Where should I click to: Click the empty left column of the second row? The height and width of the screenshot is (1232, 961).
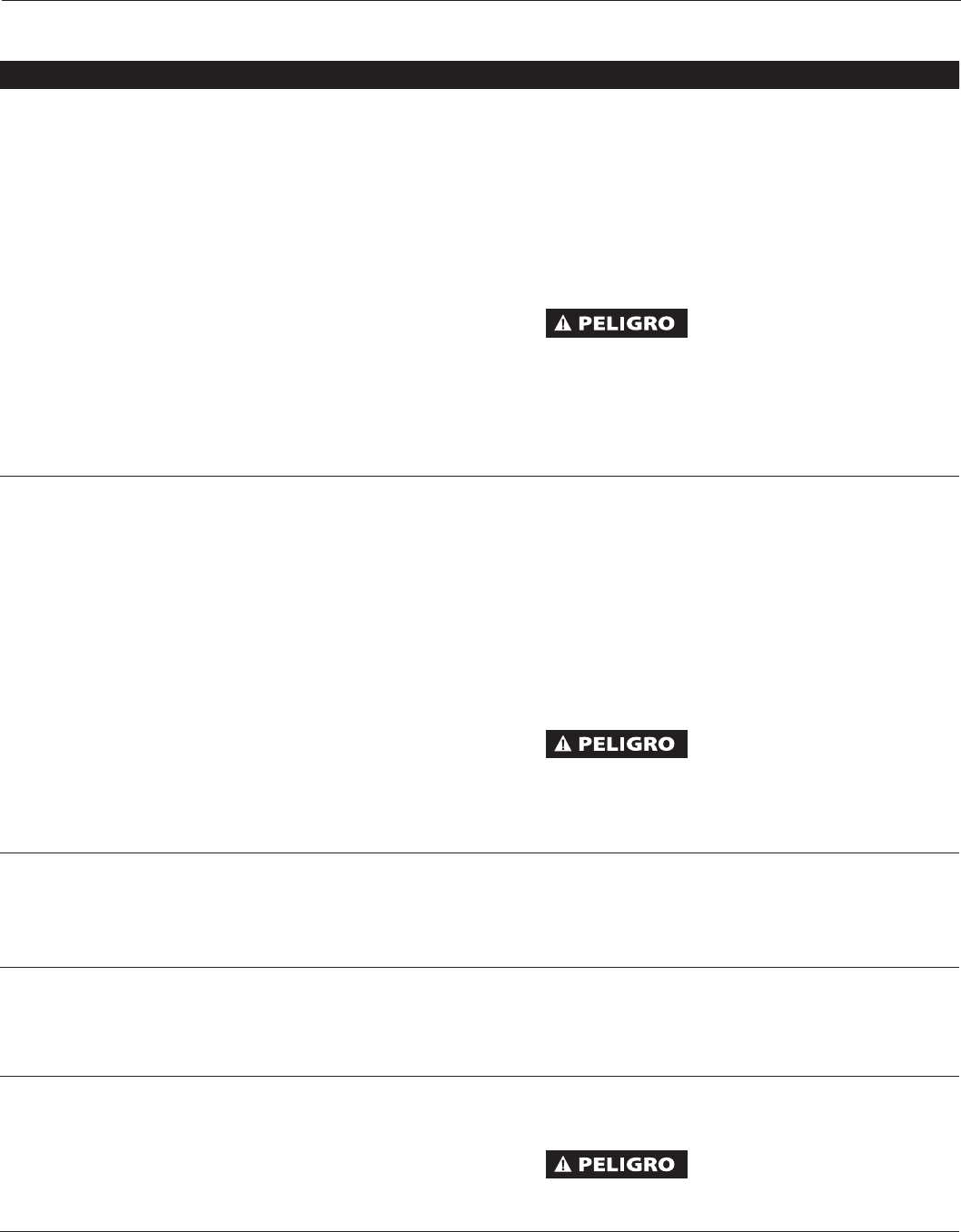click(x=254, y=663)
